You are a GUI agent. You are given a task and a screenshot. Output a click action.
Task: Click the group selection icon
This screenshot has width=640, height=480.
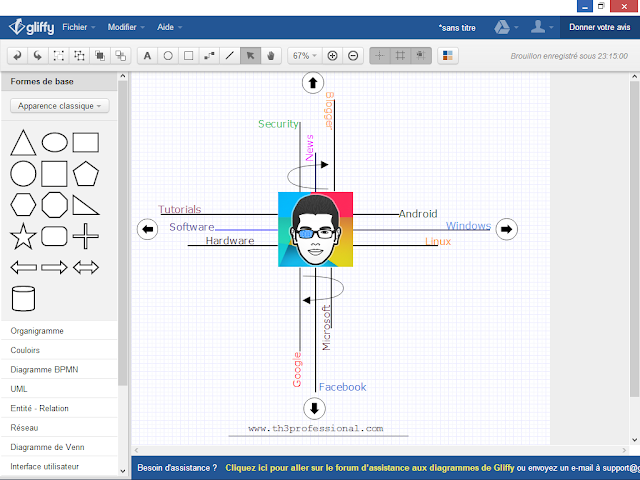coord(59,56)
